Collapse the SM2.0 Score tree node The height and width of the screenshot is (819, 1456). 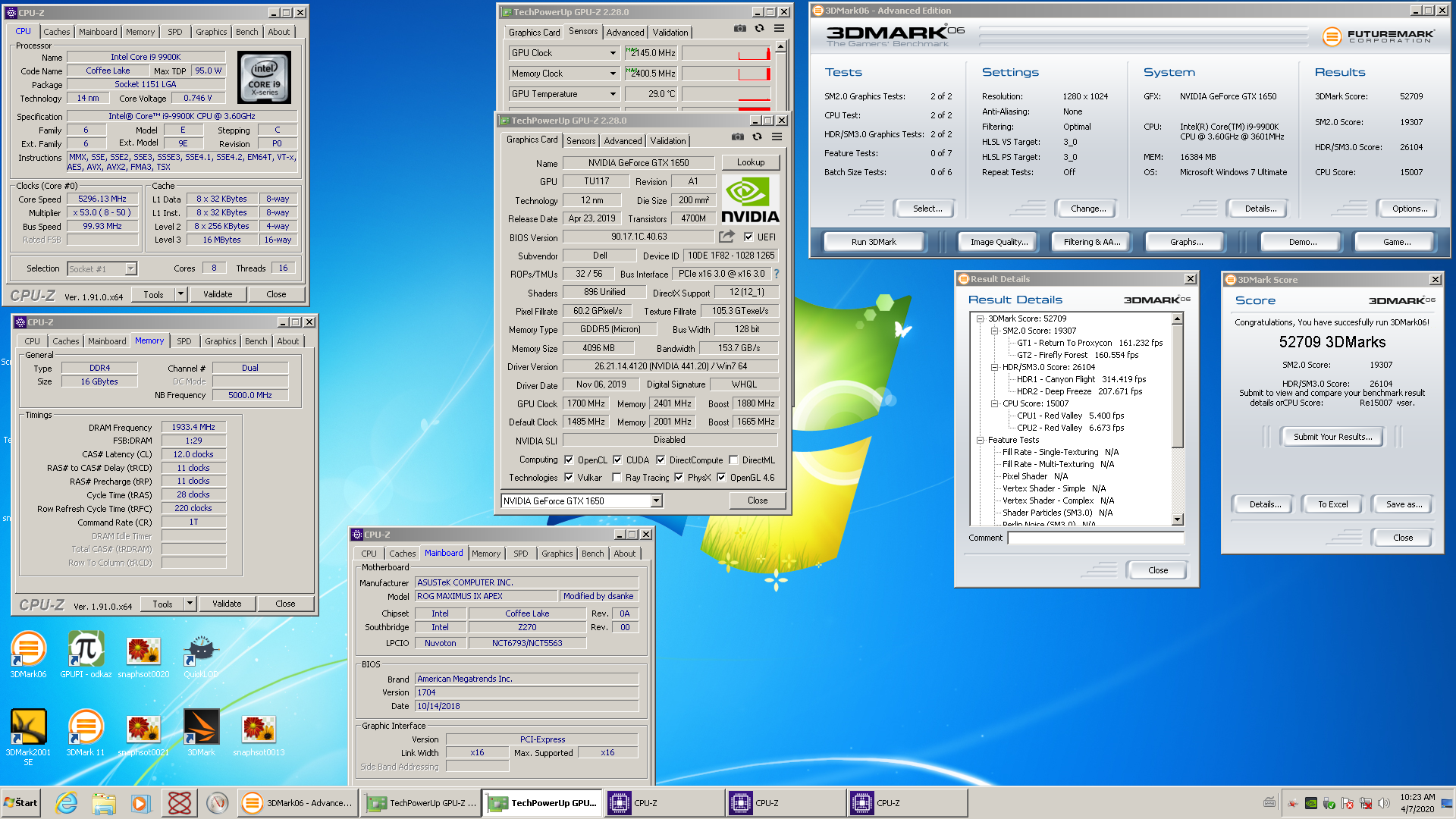994,331
